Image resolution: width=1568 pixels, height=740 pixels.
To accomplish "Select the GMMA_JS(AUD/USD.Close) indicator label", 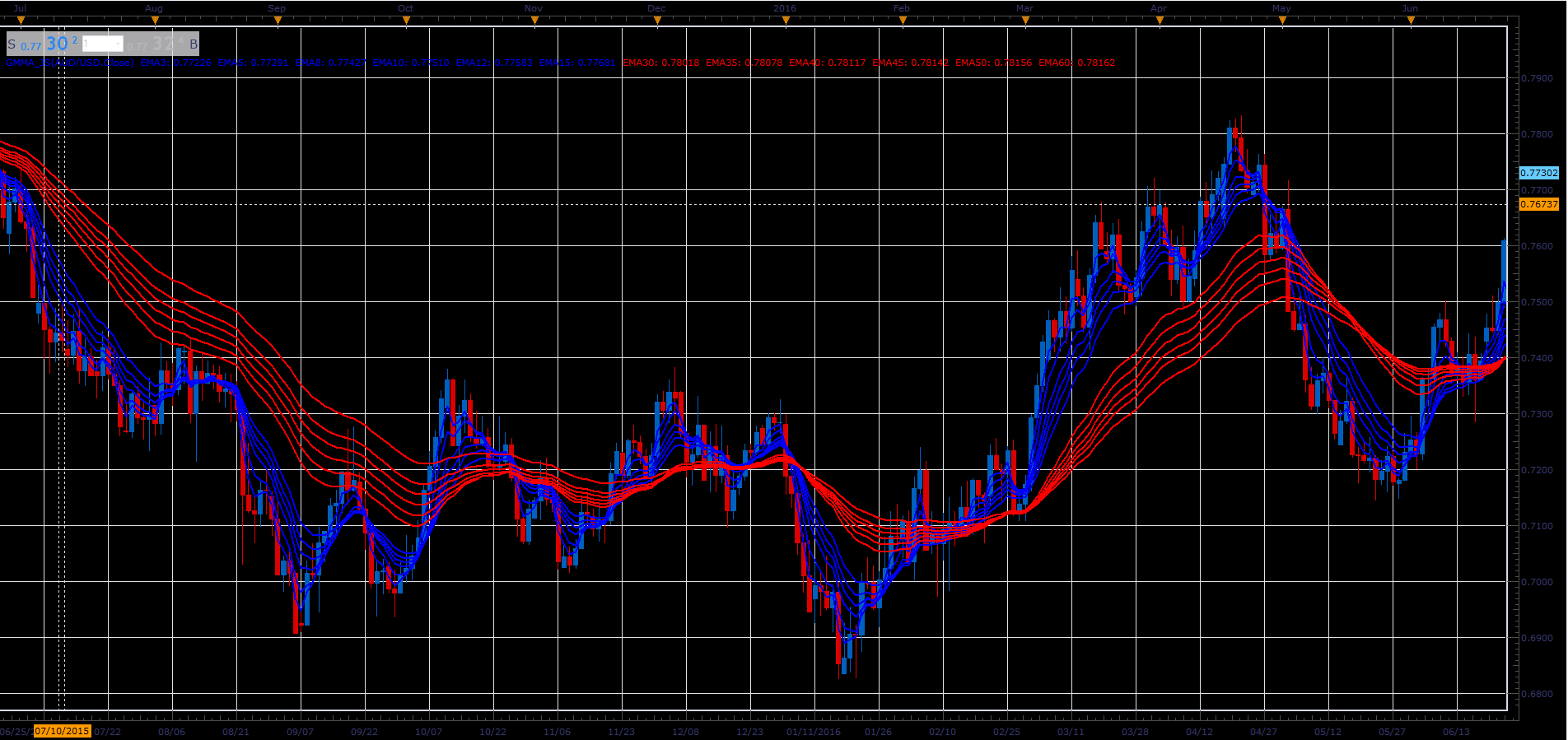I will tap(70, 63).
